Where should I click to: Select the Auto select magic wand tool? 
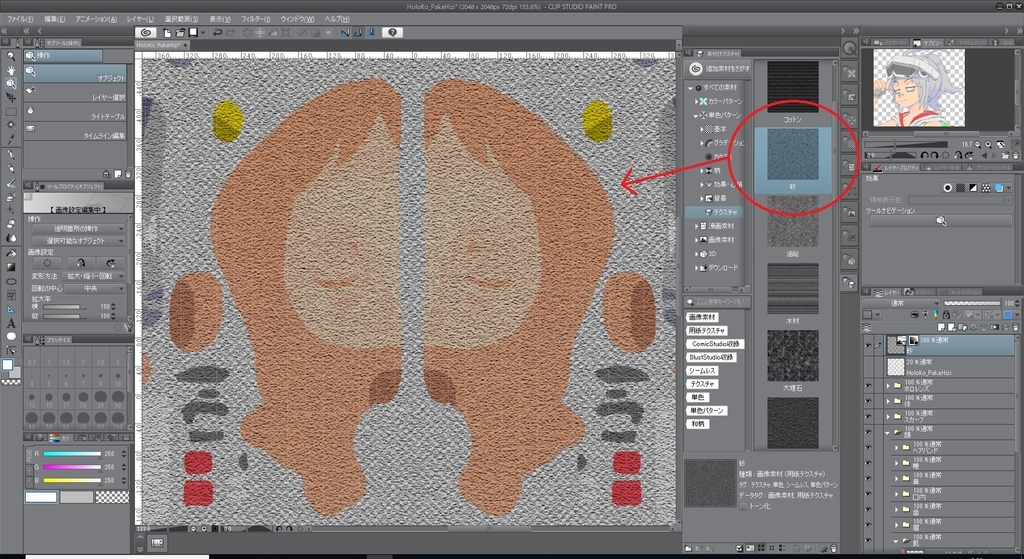11,125
